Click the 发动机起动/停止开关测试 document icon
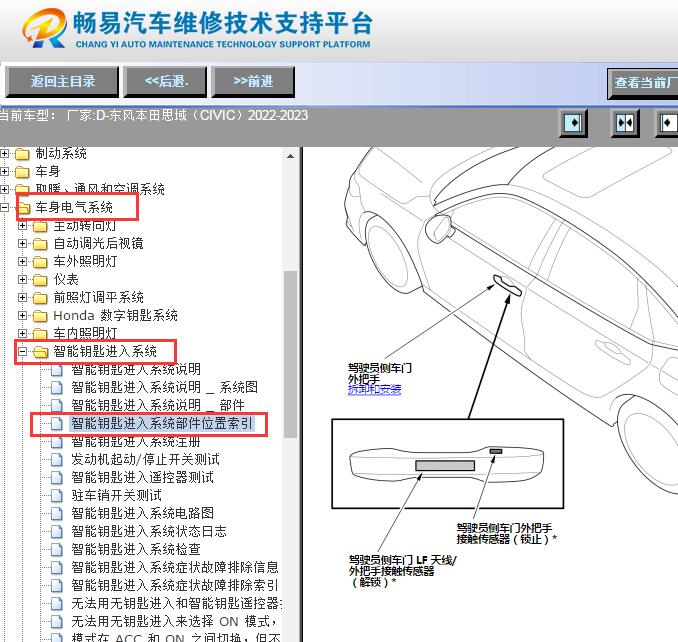 (57, 460)
